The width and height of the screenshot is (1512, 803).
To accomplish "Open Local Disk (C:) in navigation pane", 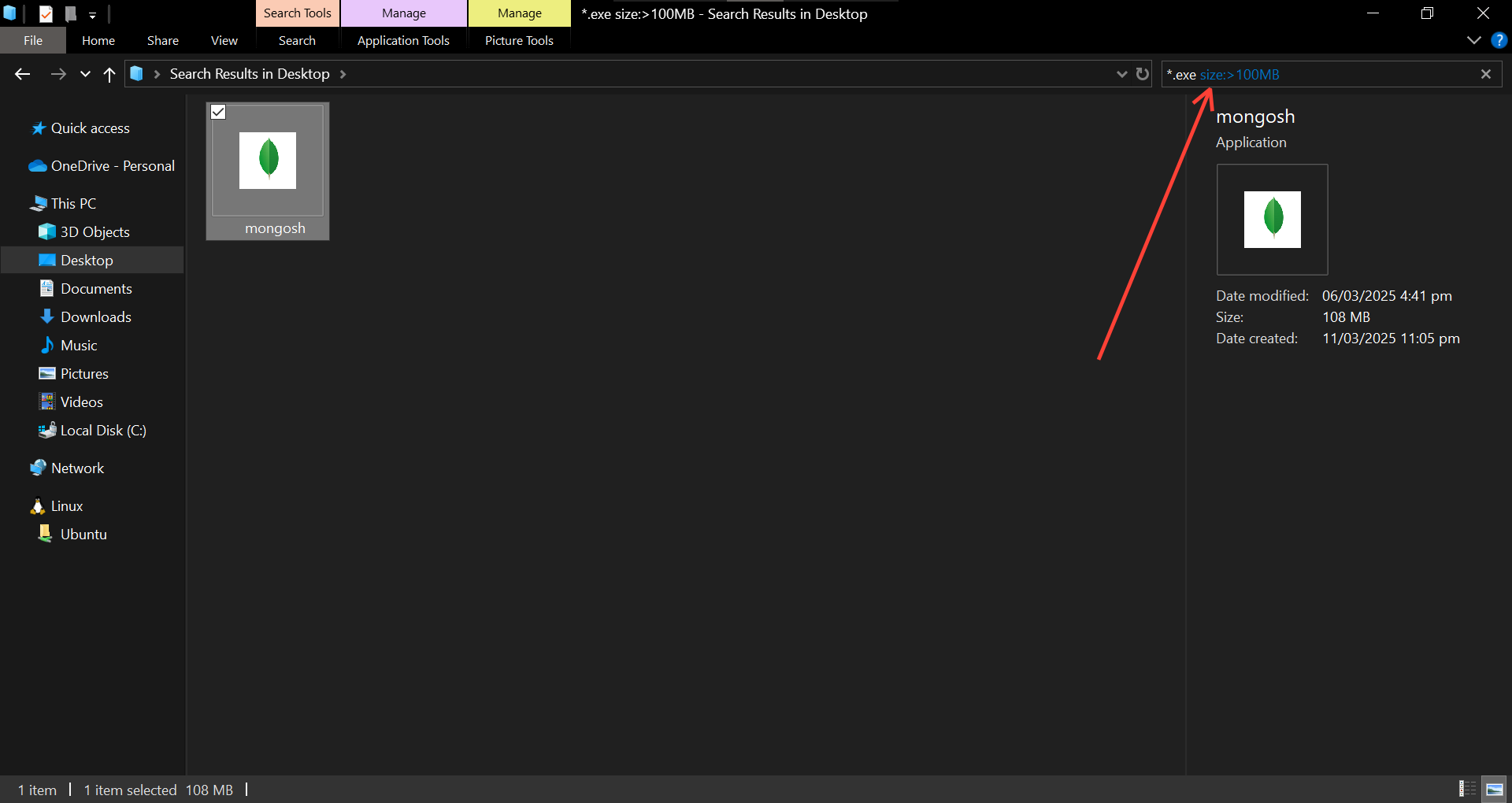I will coord(103,431).
